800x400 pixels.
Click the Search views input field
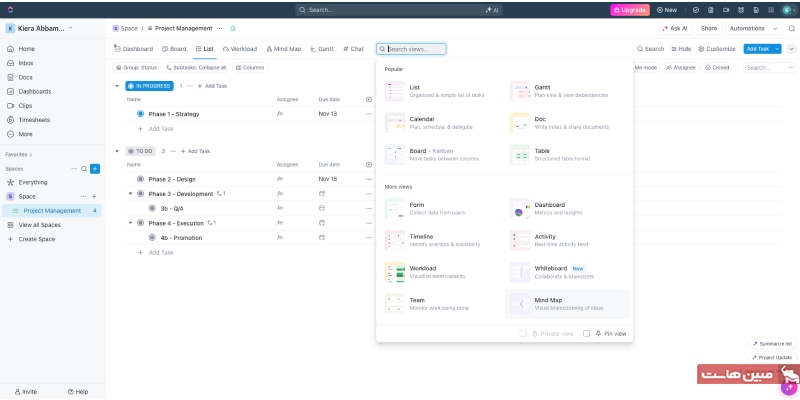point(414,48)
